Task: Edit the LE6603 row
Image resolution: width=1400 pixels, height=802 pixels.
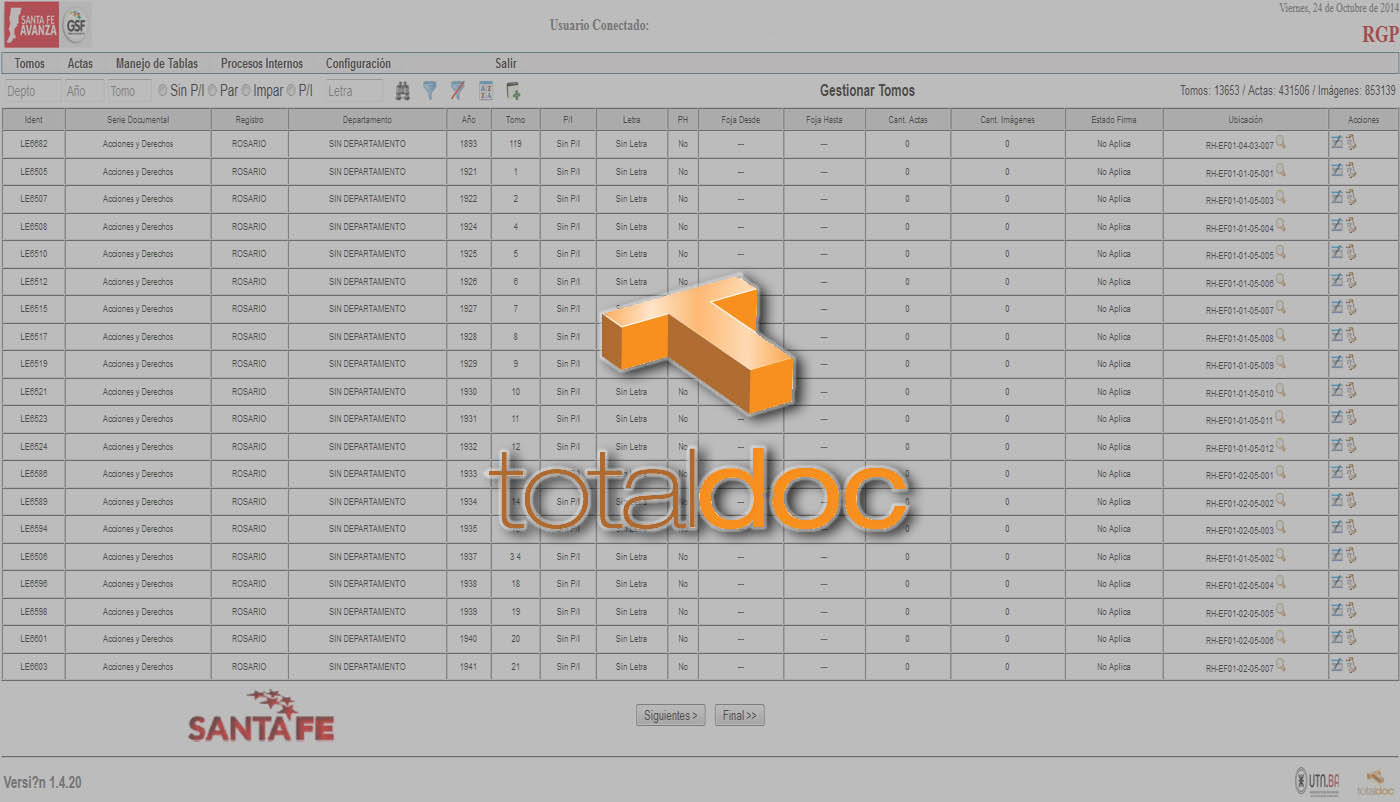Action: pos(1337,665)
